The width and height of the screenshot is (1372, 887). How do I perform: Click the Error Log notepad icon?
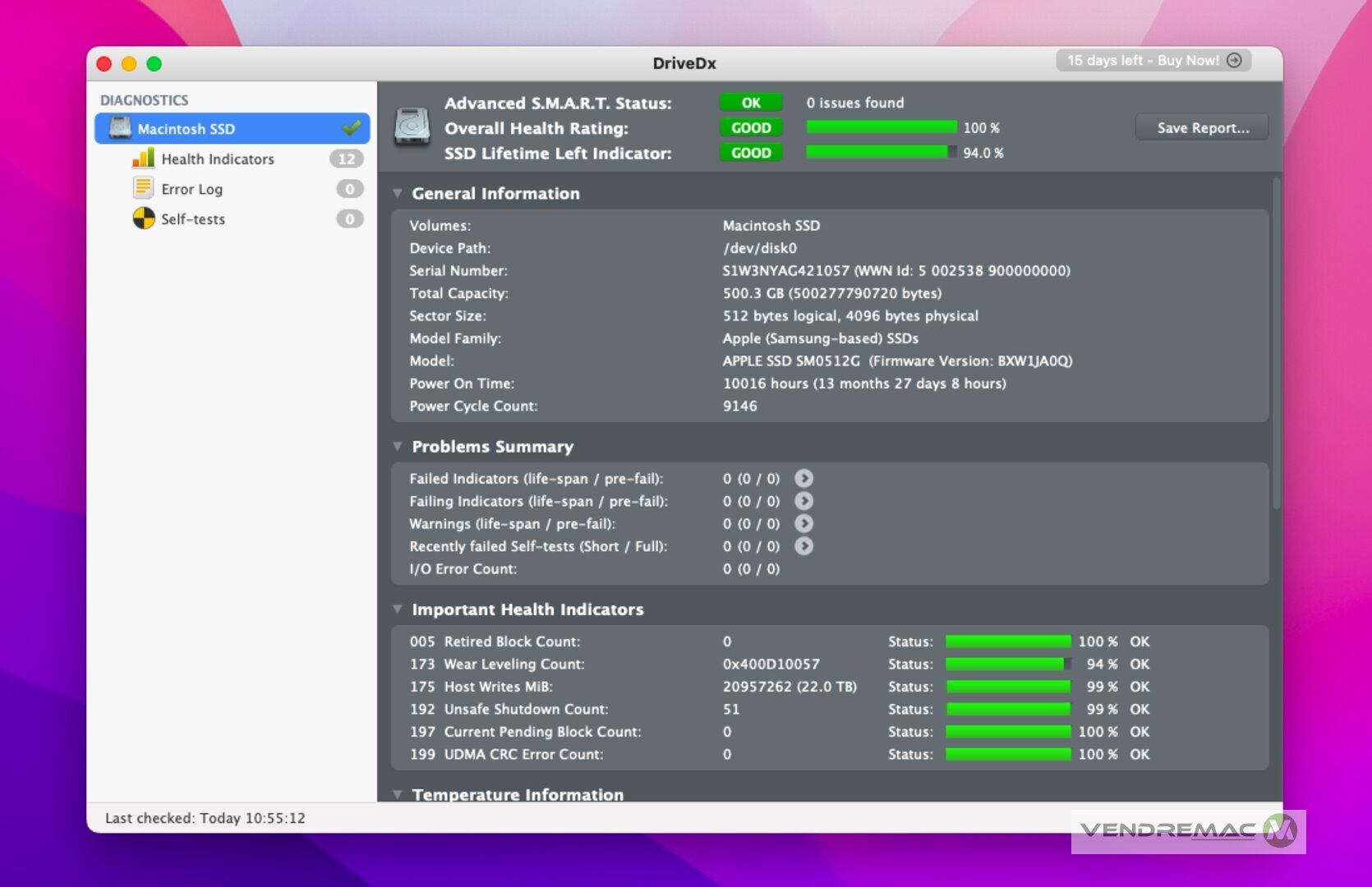143,188
